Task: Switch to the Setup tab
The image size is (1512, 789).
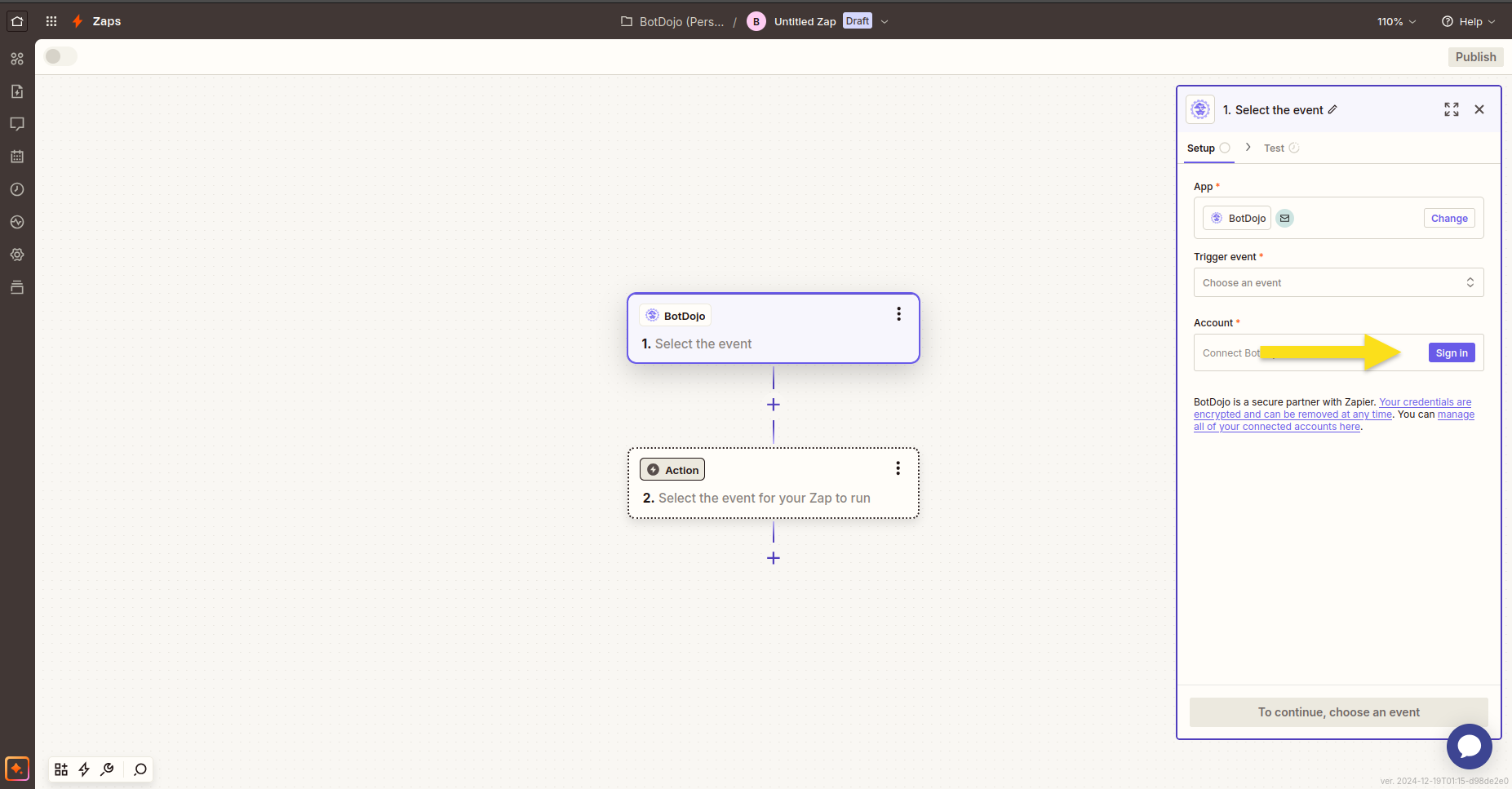Action: (1208, 148)
